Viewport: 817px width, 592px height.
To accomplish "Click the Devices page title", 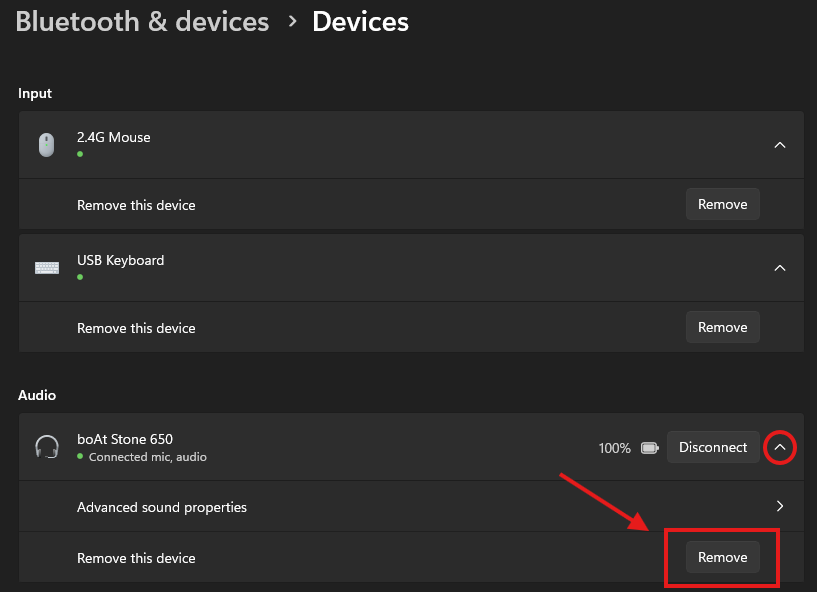I will [360, 21].
